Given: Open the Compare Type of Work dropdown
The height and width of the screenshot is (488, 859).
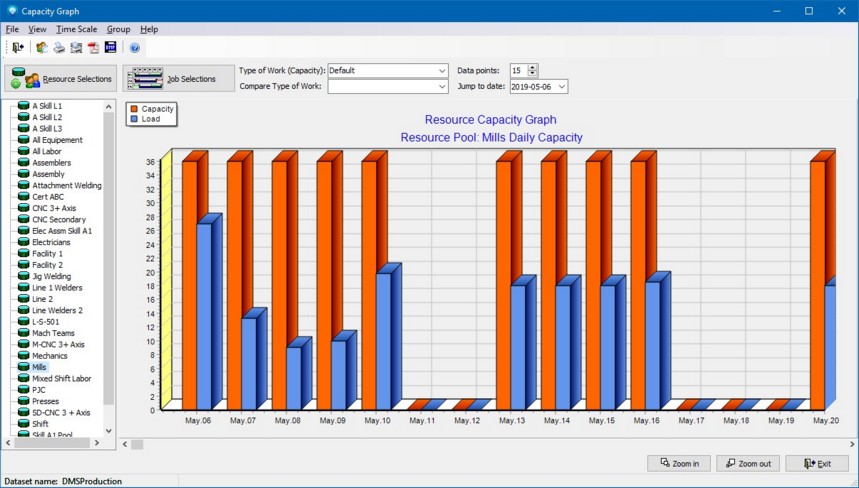Looking at the screenshot, I should click(x=441, y=87).
